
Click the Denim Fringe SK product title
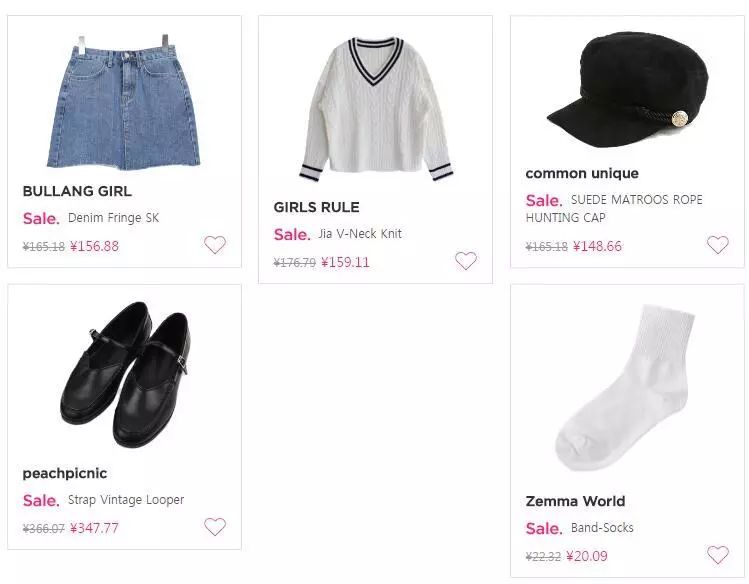113,218
